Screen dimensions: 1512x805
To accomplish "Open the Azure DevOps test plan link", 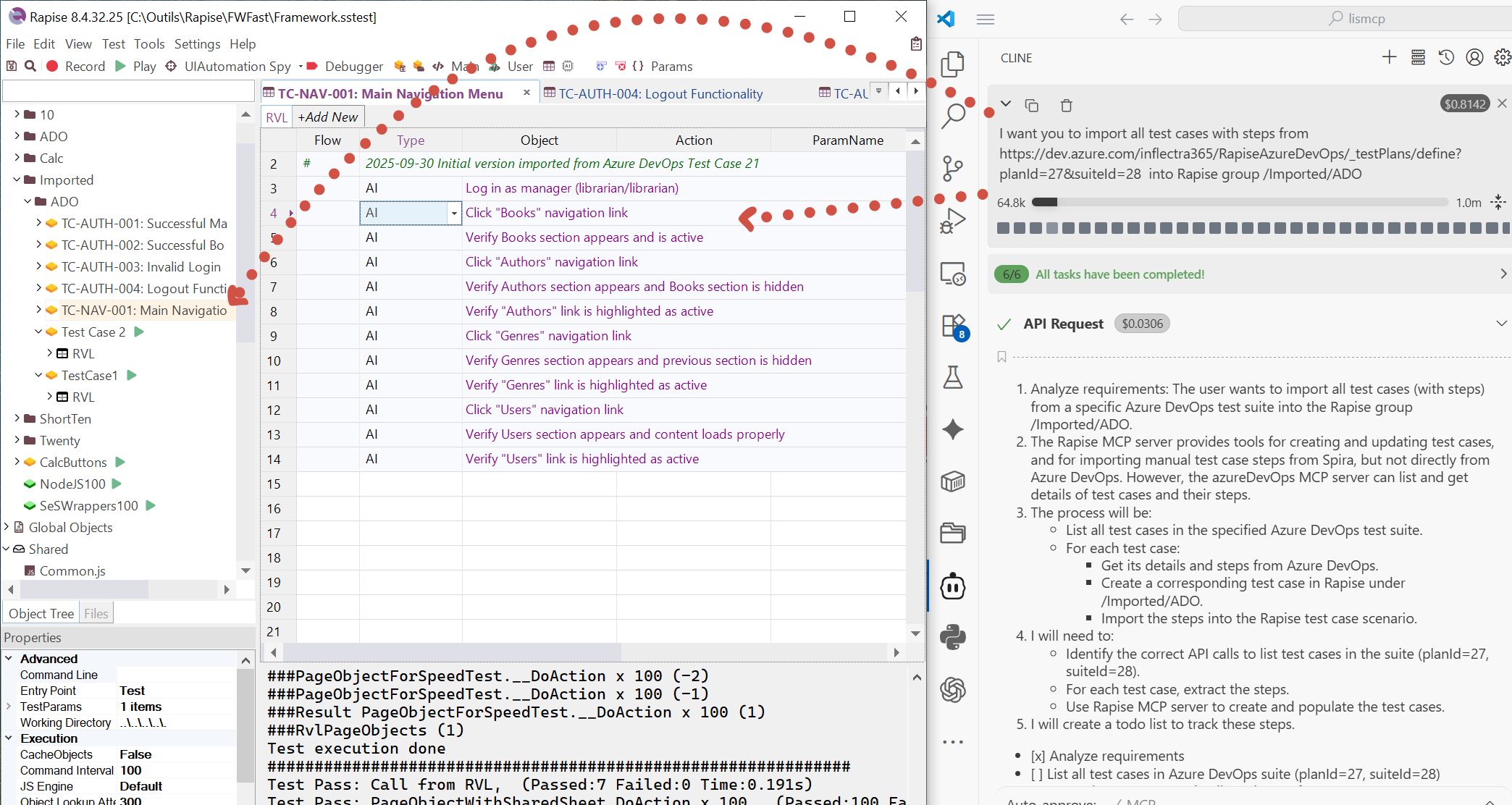I will (1231, 153).
